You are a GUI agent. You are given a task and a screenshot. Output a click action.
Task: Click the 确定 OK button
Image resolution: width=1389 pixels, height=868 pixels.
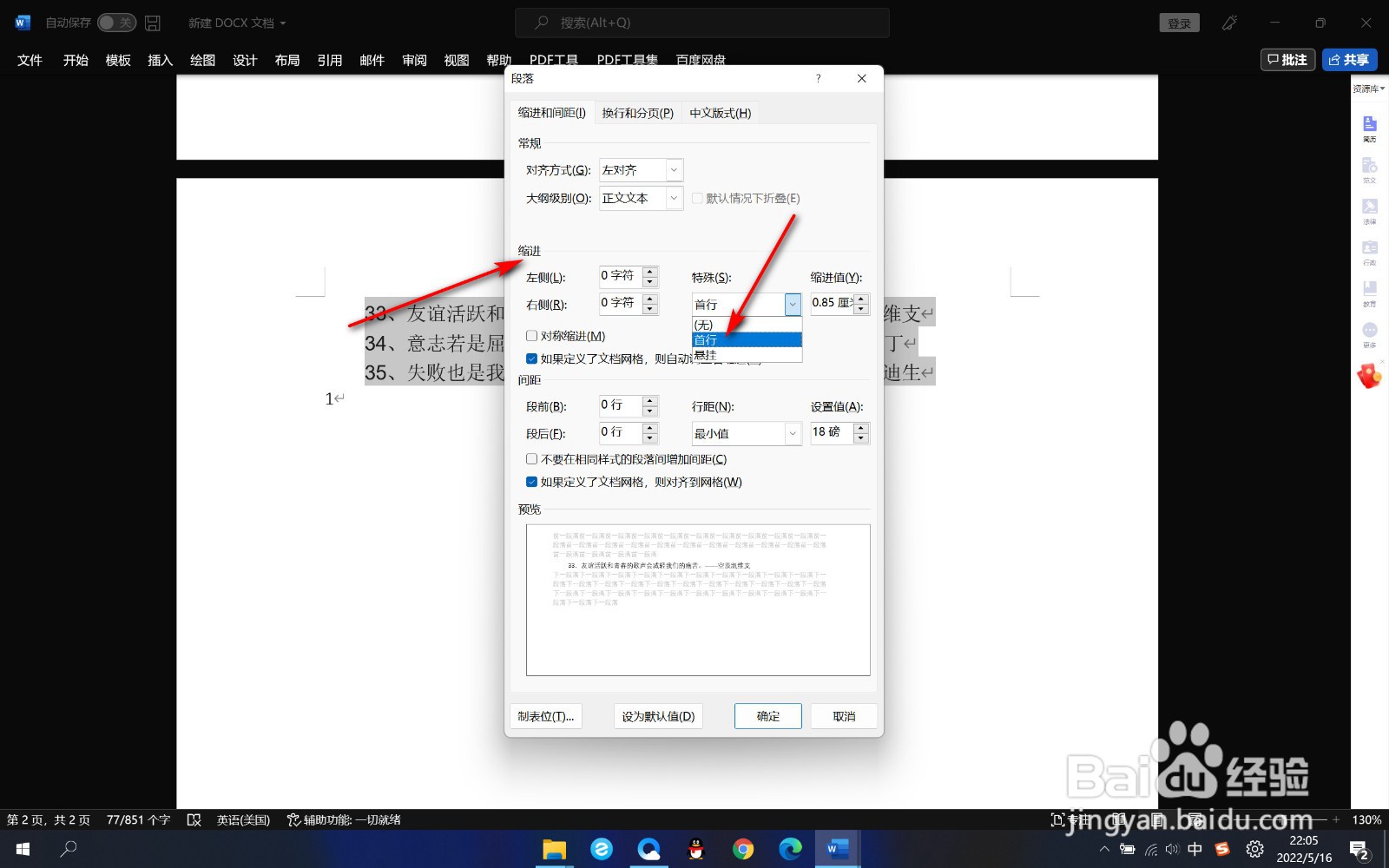[768, 716]
